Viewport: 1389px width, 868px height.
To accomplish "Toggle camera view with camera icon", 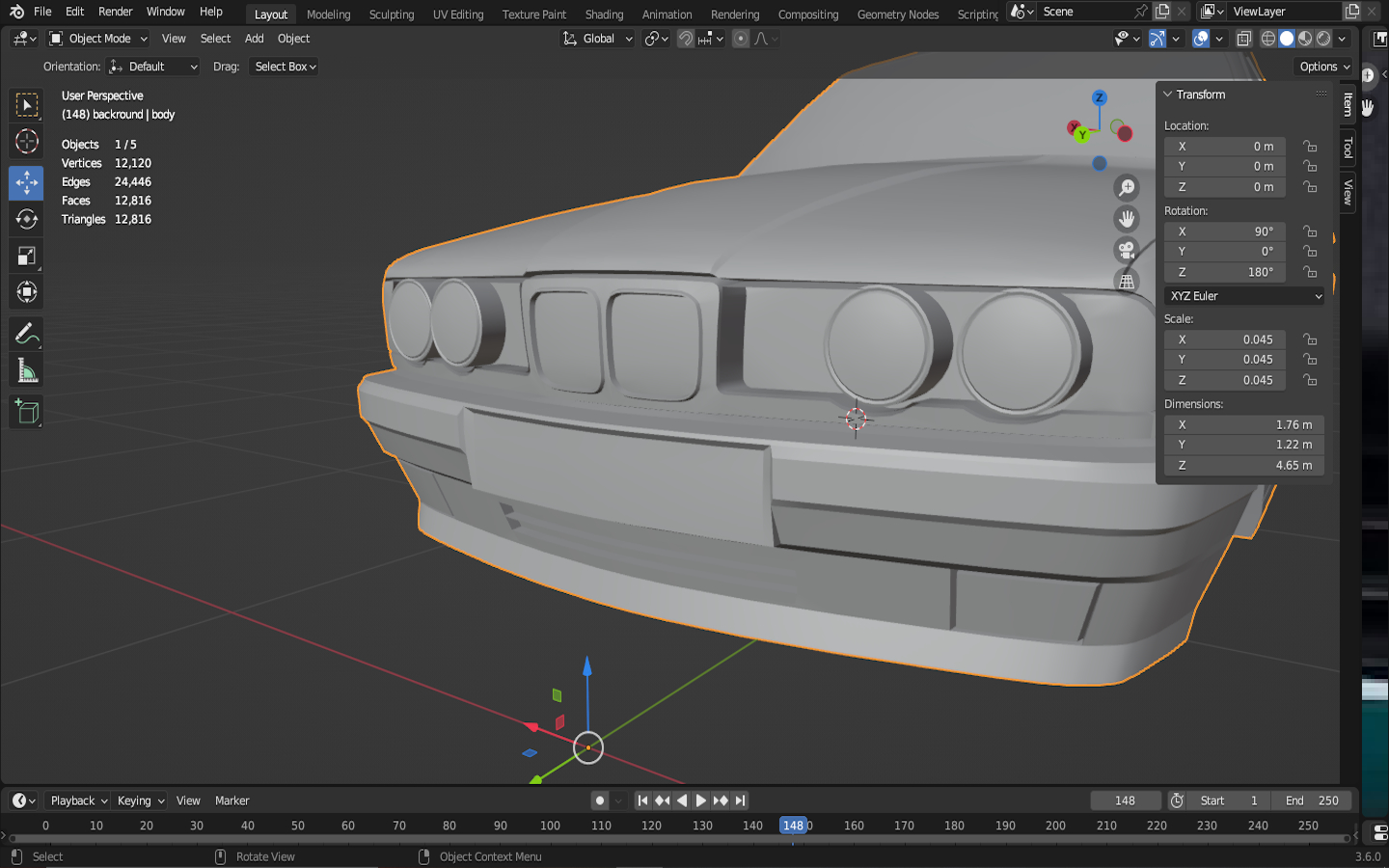I will click(x=1127, y=251).
